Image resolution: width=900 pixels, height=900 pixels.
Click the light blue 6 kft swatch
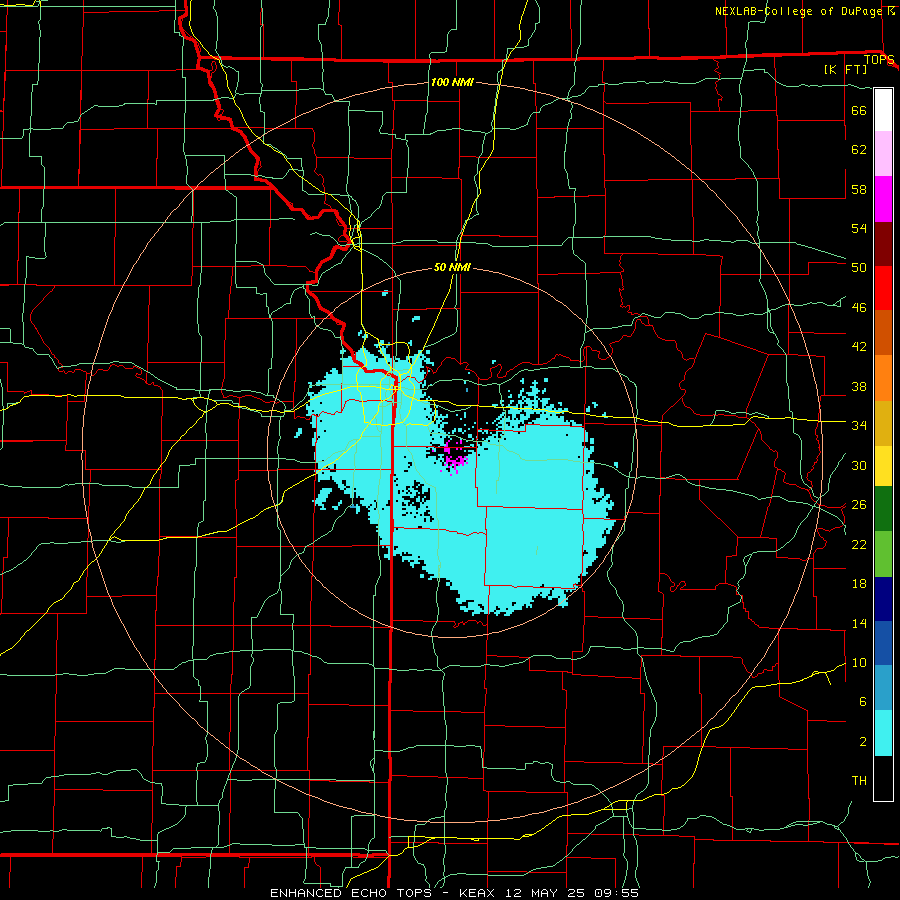pyautogui.click(x=883, y=688)
